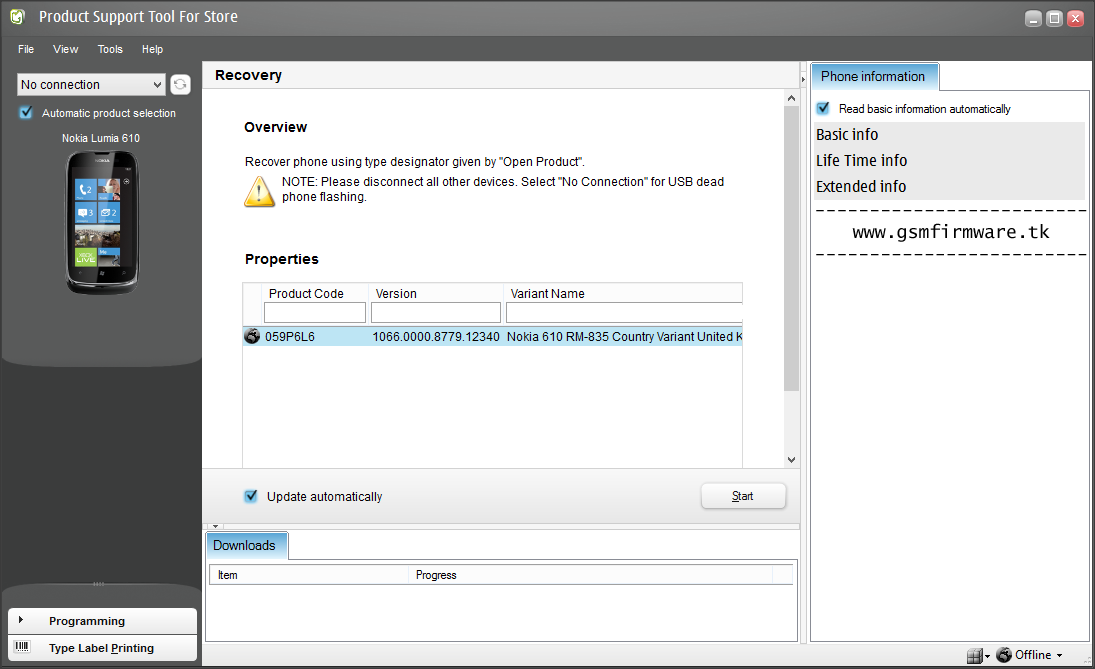Click the application logo in title bar
This screenshot has width=1095, height=669.
17,17
